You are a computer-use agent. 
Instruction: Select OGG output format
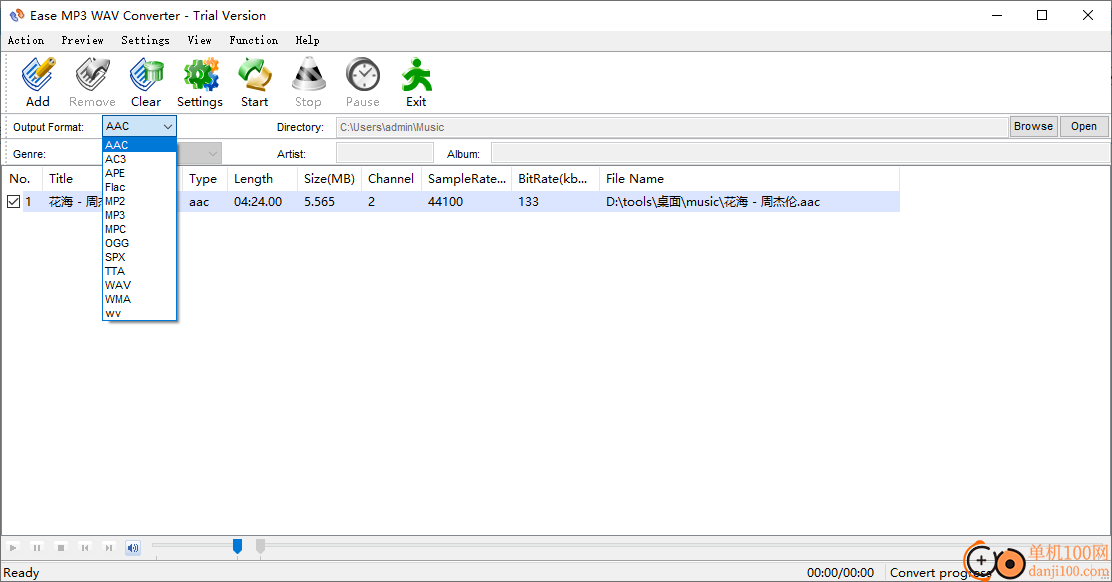coord(139,243)
